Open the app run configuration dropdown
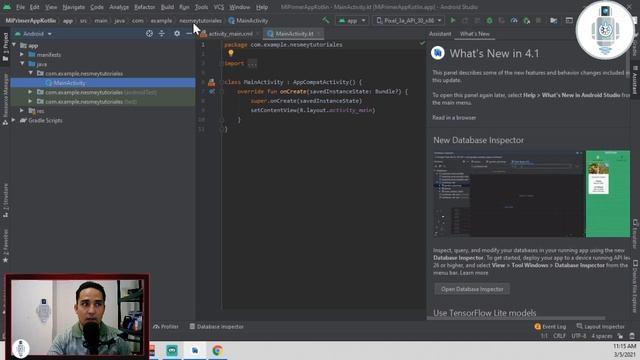The height and width of the screenshot is (360, 640). [352, 20]
